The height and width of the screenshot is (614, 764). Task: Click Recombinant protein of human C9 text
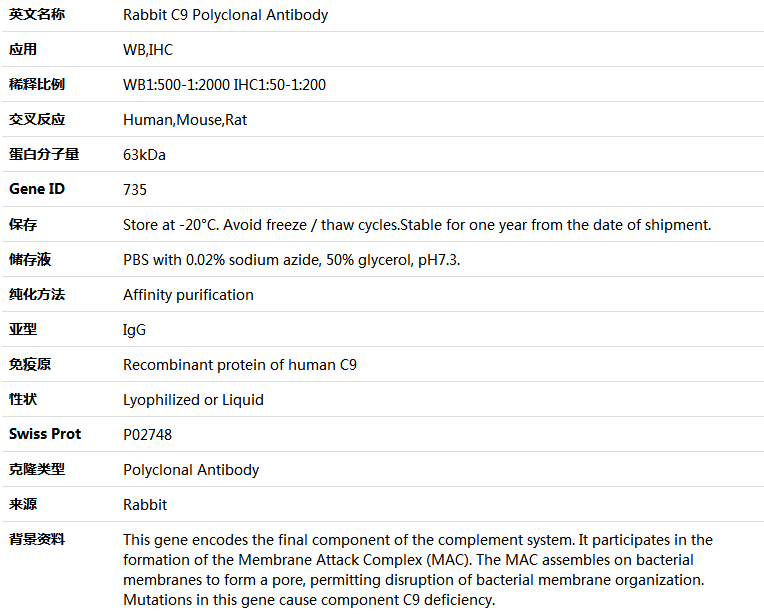coord(240,365)
